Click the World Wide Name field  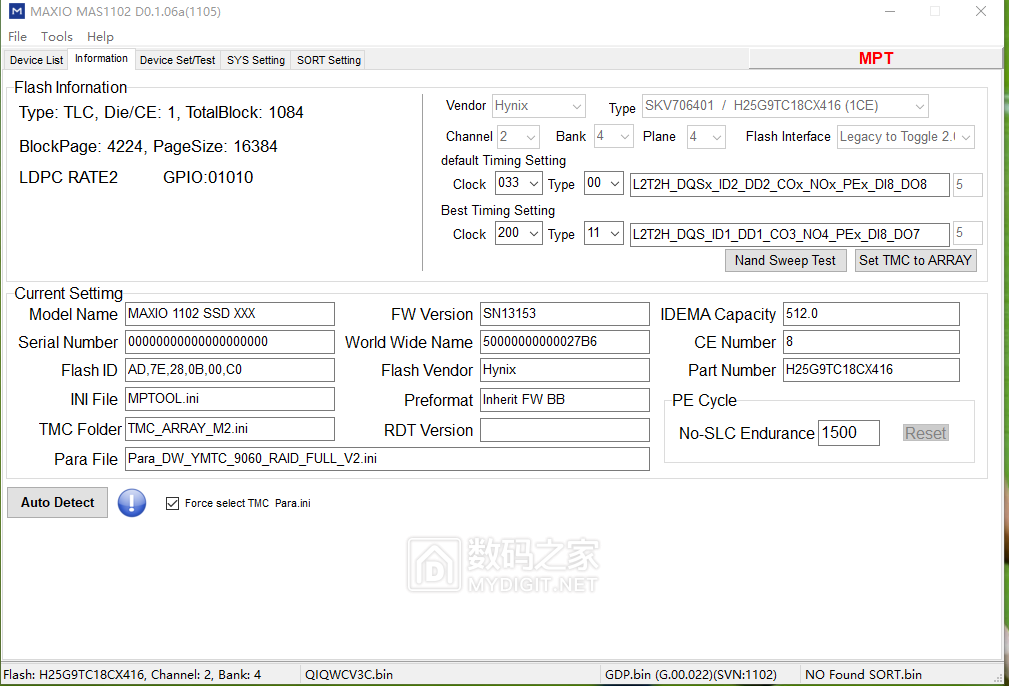tap(564, 342)
